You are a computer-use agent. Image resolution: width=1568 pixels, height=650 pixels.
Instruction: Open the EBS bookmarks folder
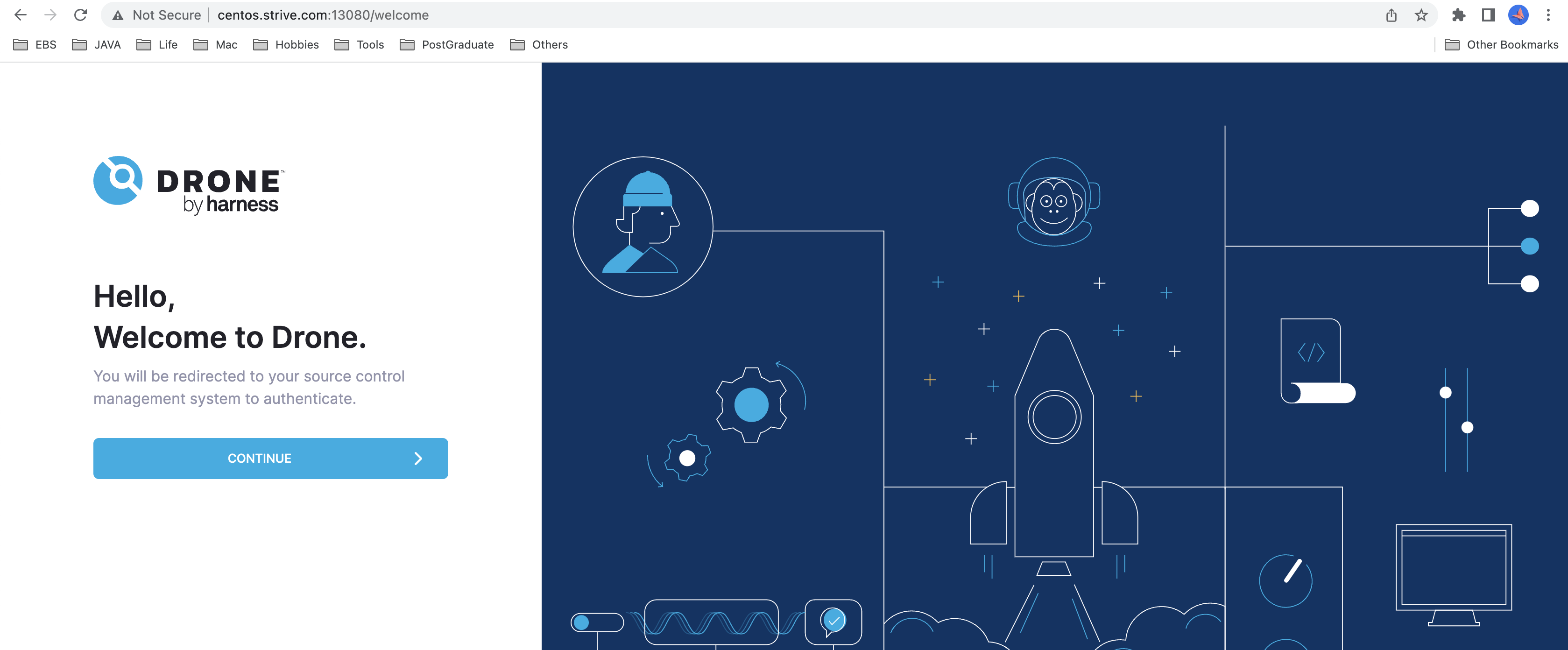point(35,45)
